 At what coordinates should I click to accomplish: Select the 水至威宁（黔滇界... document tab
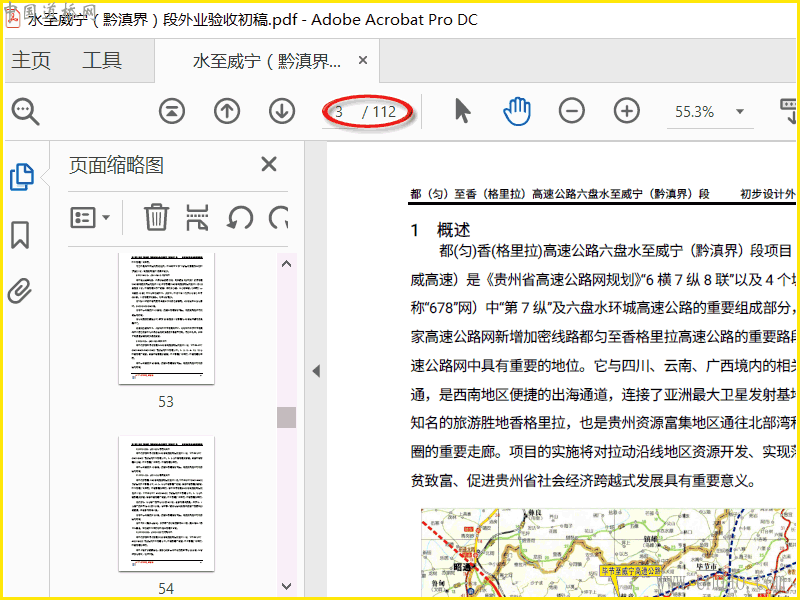coord(266,61)
